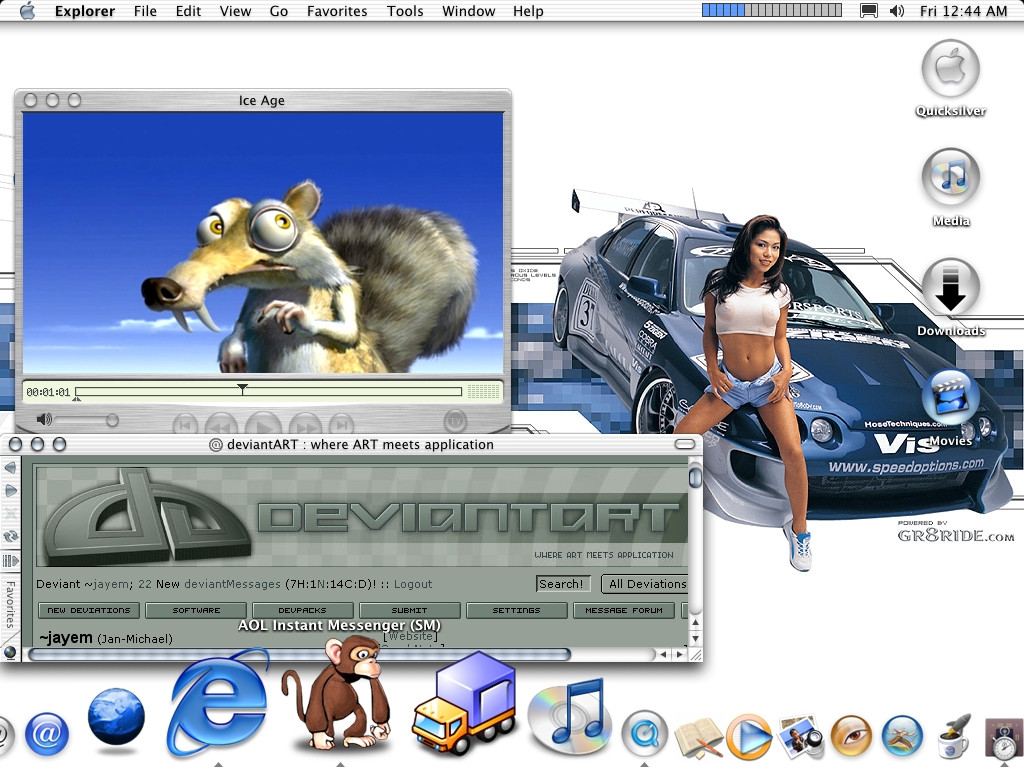Expand the Favorites sidebar tab
Image resolution: width=1024 pixels, height=768 pixels.
[x=10, y=605]
